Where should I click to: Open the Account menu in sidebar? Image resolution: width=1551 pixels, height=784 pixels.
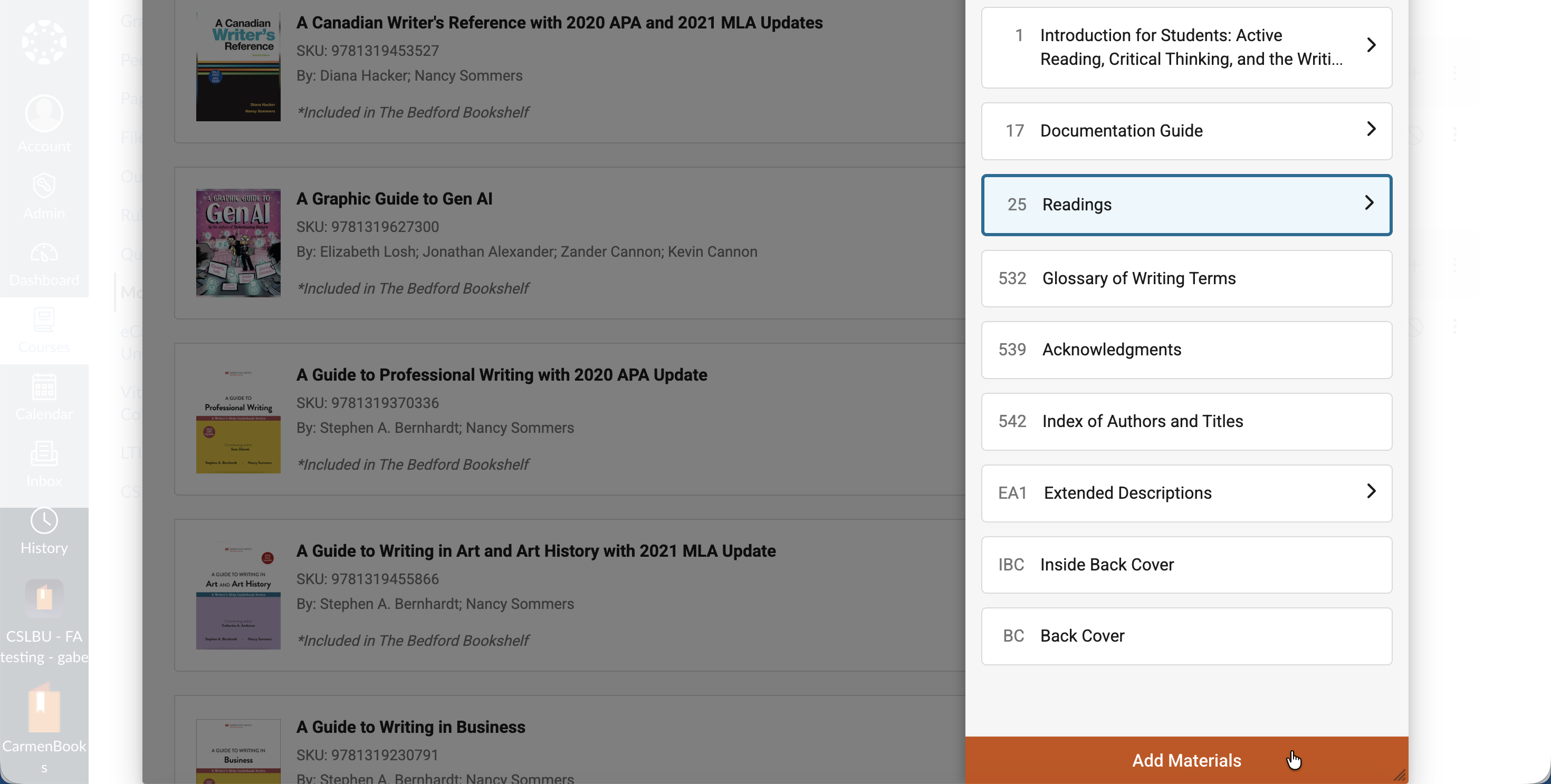(44, 124)
